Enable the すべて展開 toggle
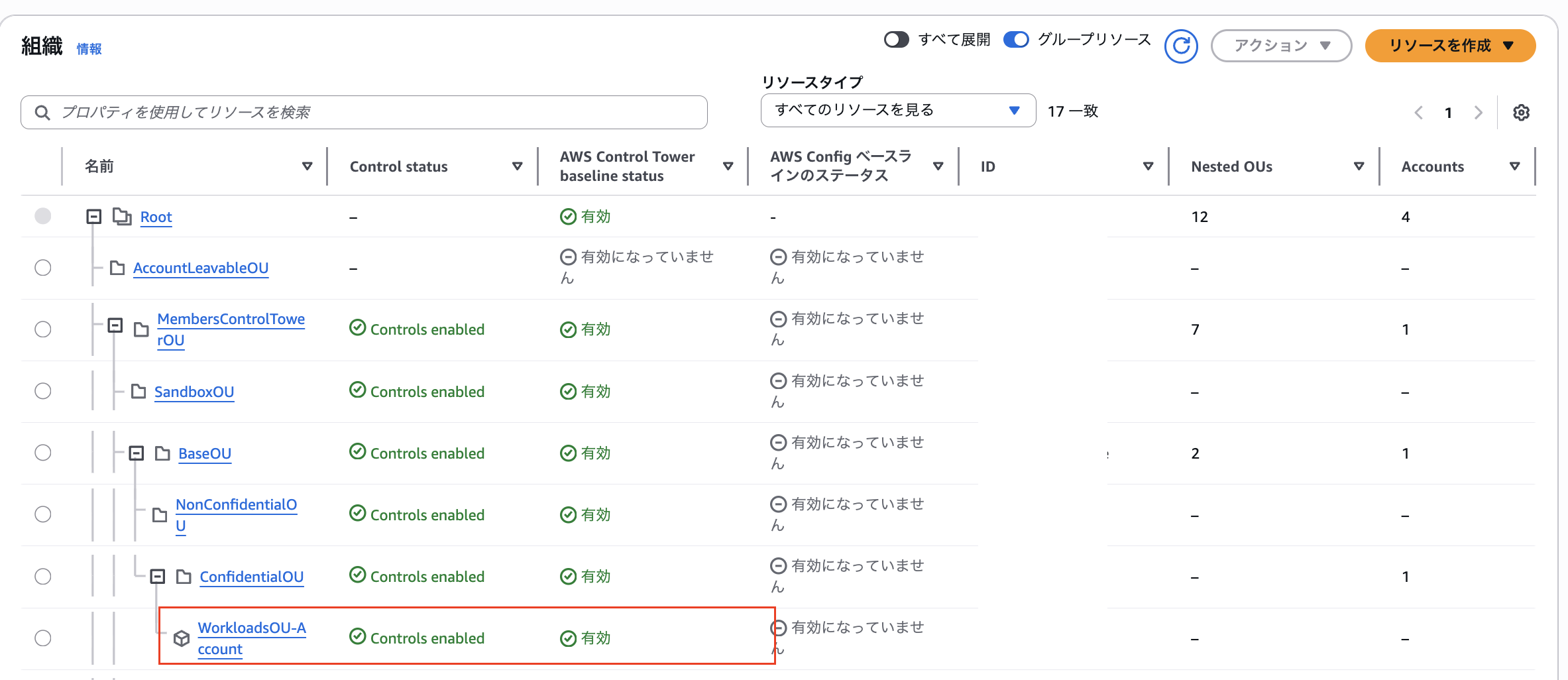The height and width of the screenshot is (680, 1568). tap(897, 40)
